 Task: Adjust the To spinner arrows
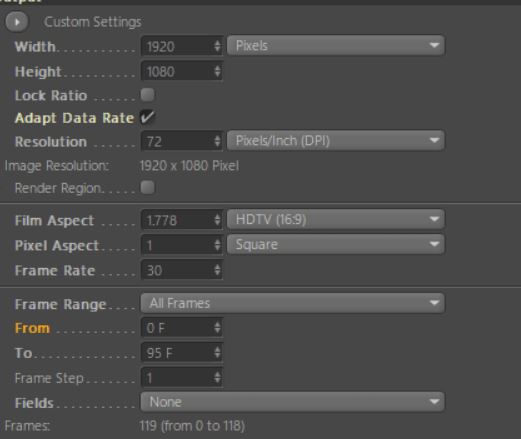tap(217, 353)
